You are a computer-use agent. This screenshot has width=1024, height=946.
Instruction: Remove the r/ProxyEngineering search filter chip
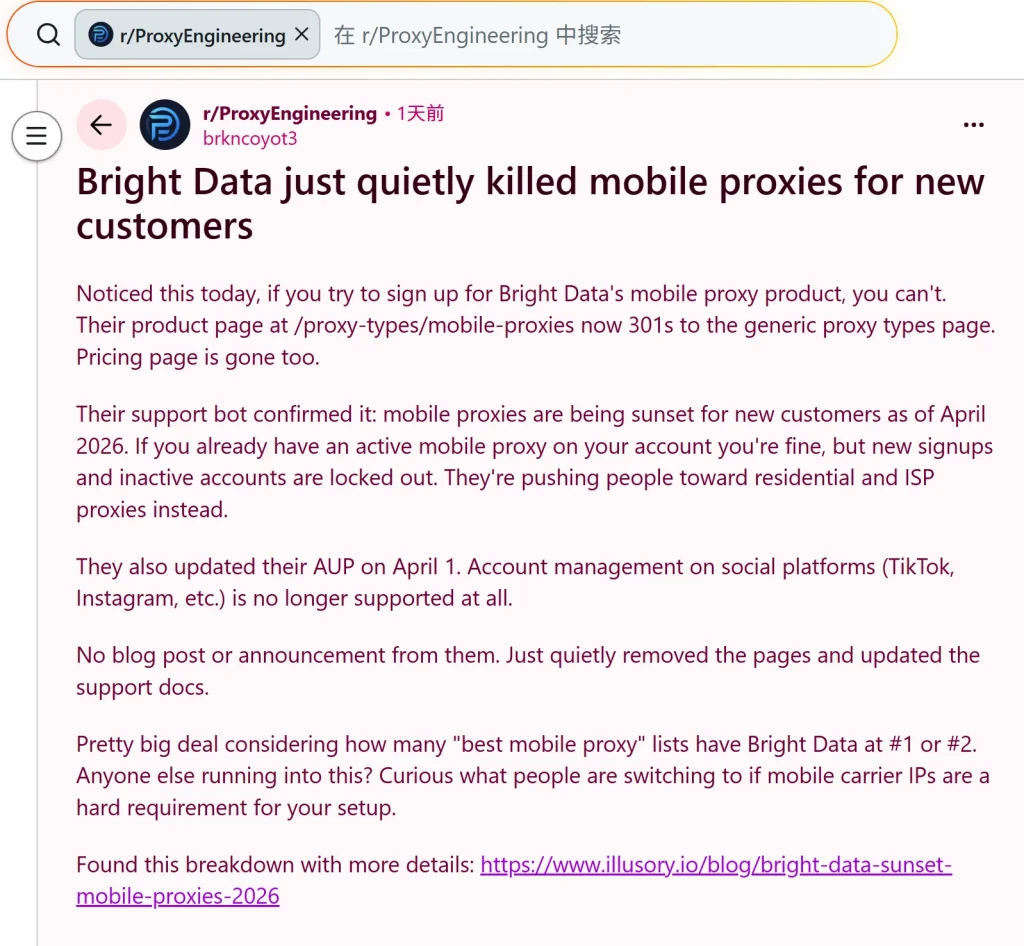[302, 34]
